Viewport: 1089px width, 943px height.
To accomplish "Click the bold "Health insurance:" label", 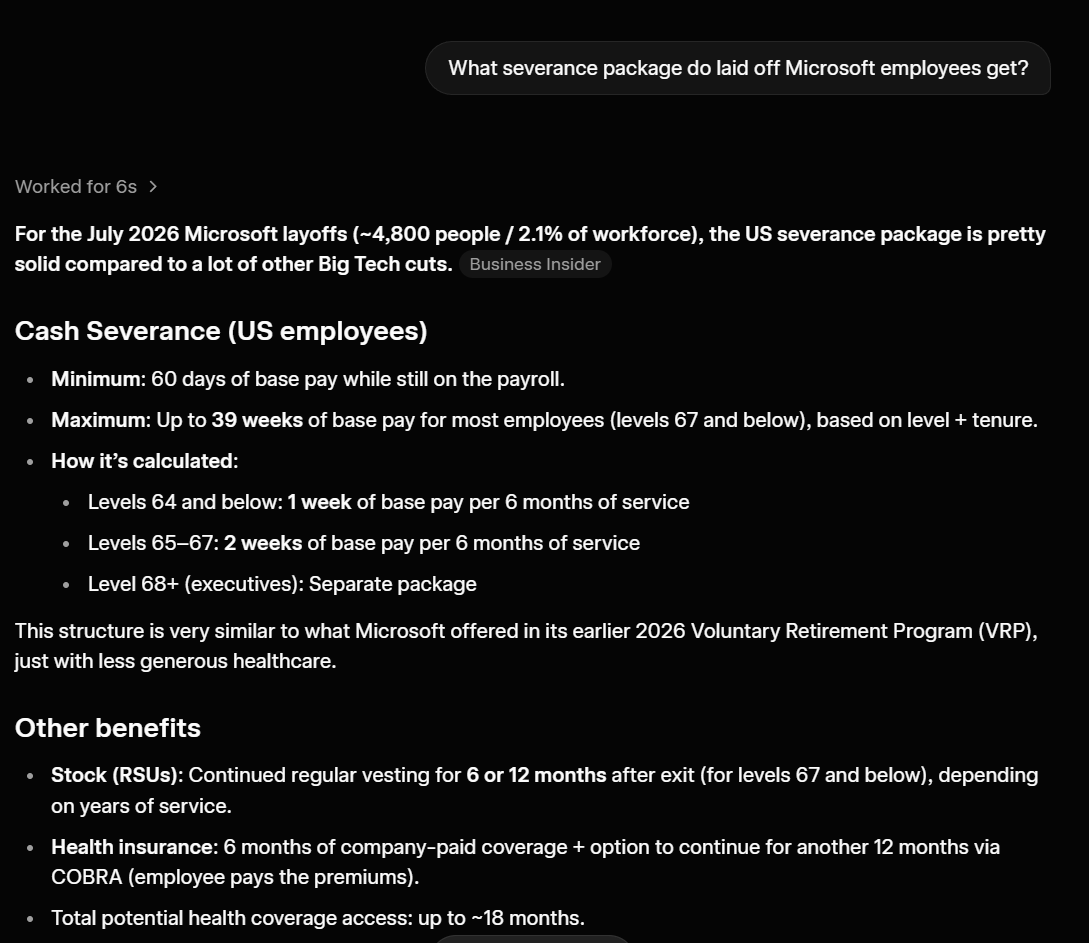I will [135, 847].
